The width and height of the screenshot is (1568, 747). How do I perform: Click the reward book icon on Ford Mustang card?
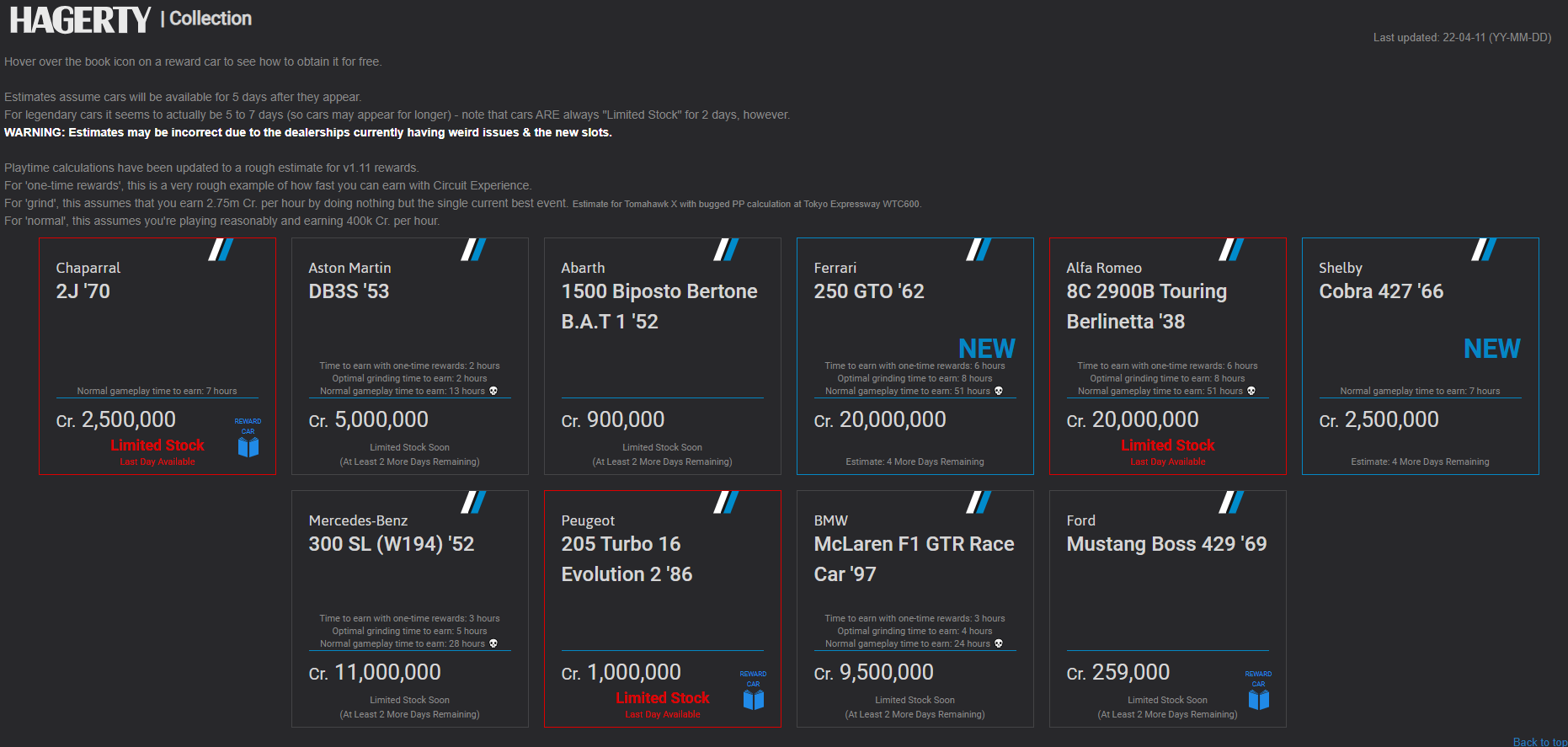tap(1259, 699)
